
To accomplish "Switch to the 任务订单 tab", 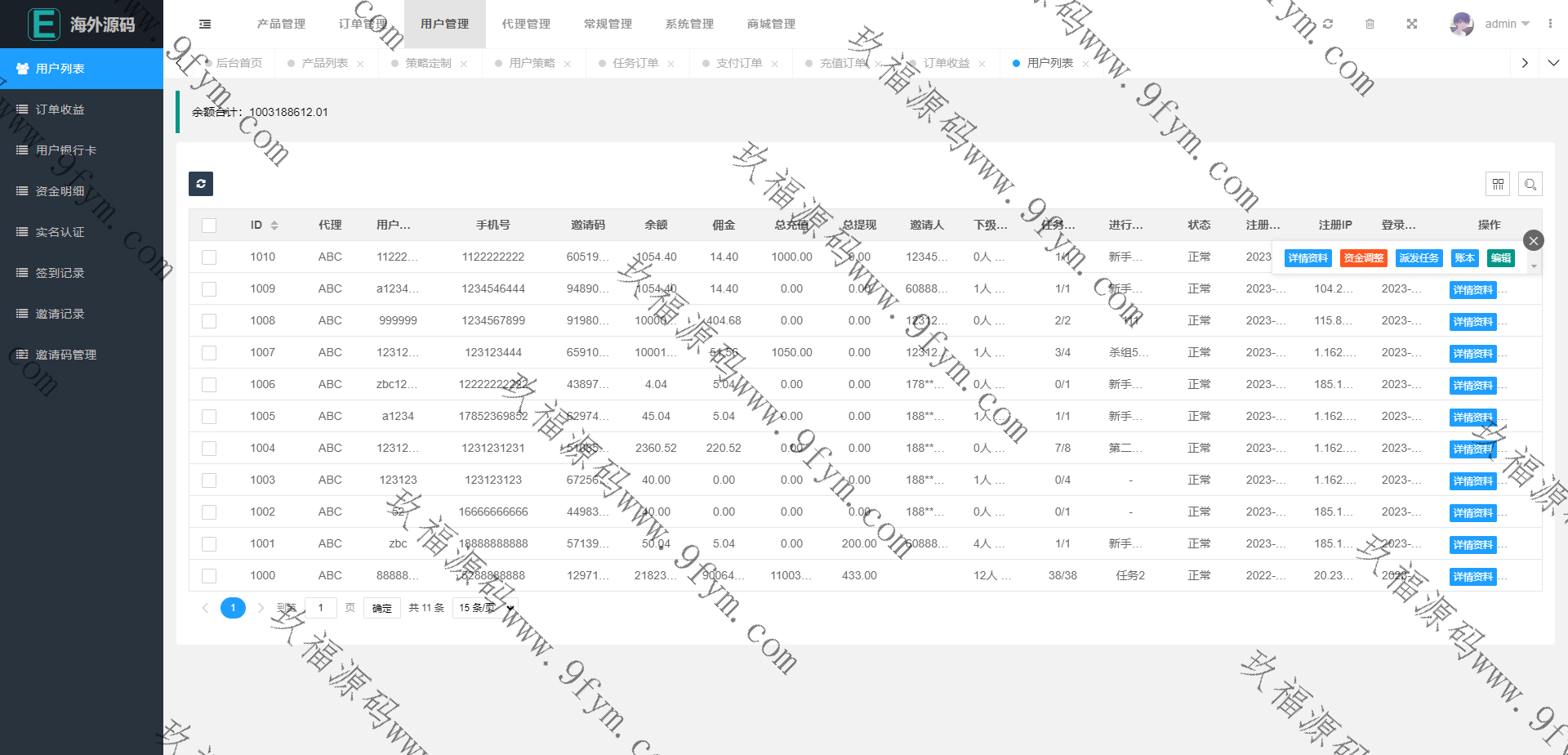I will point(635,63).
